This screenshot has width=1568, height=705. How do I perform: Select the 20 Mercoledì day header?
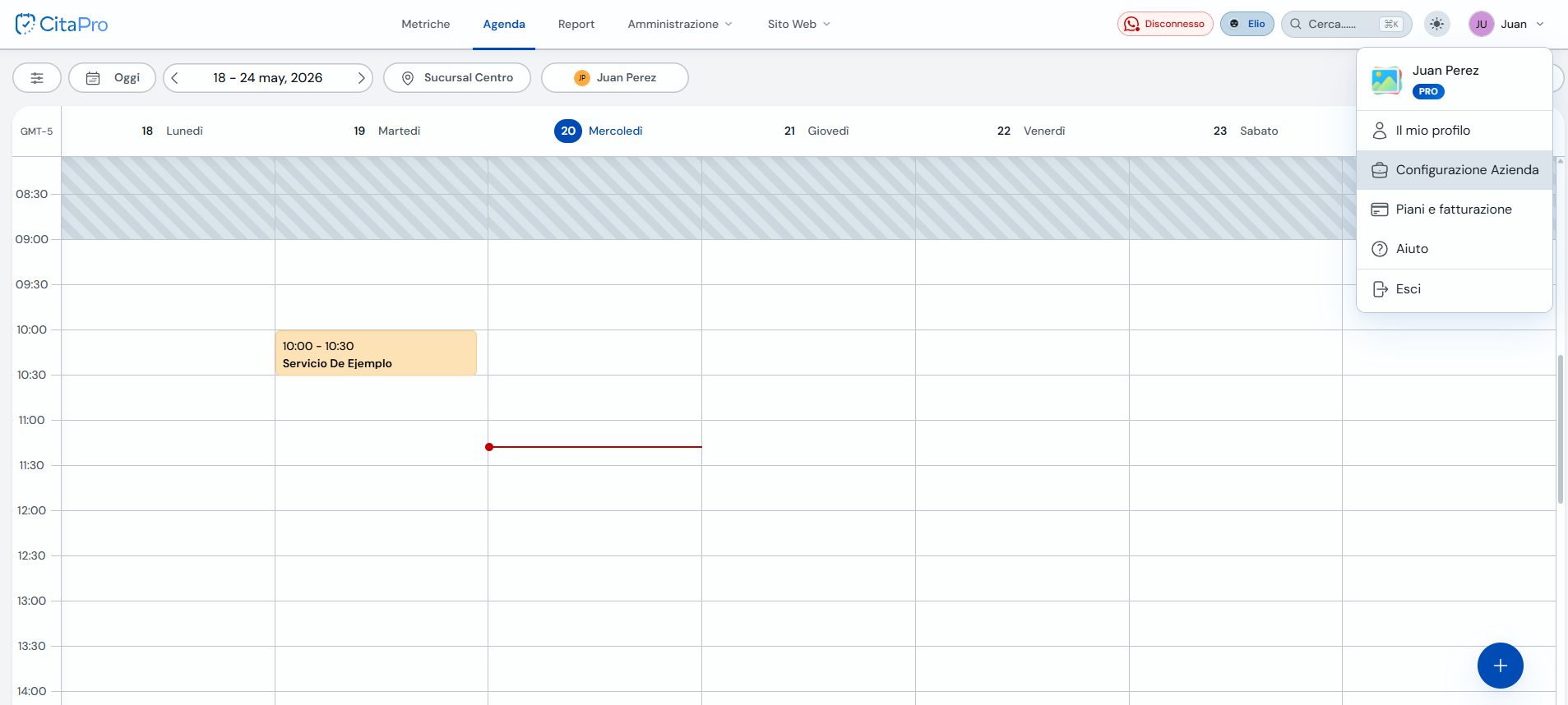point(599,131)
